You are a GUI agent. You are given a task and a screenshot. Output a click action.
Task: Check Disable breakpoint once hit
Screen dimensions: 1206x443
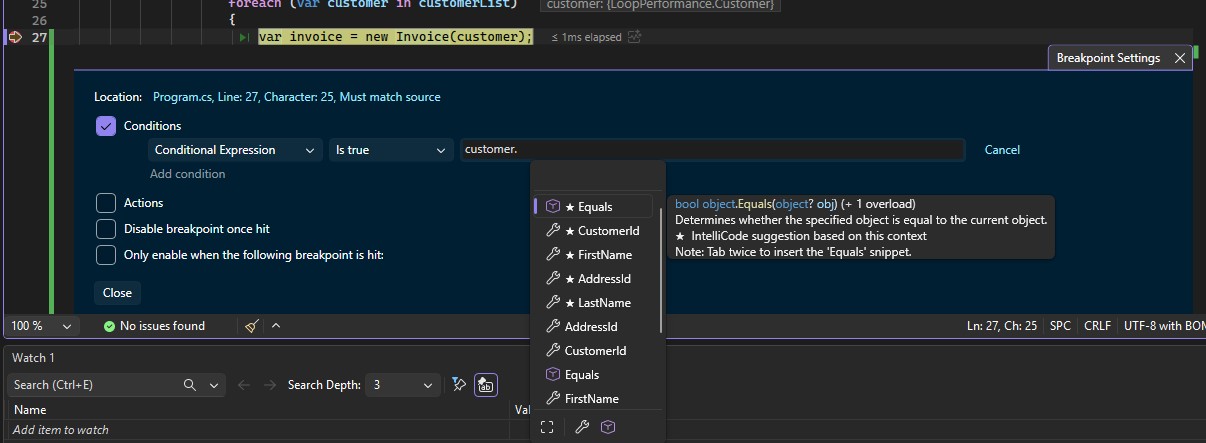click(x=106, y=229)
